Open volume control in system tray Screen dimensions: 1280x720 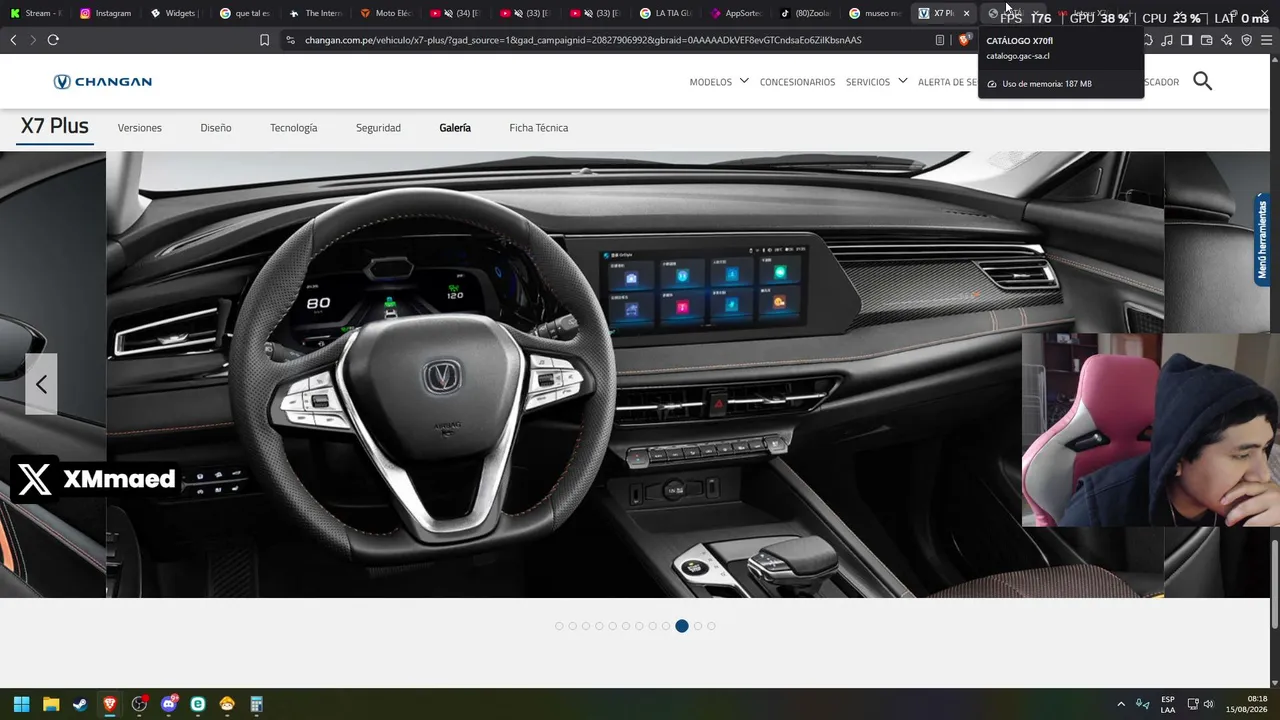click(x=1208, y=704)
